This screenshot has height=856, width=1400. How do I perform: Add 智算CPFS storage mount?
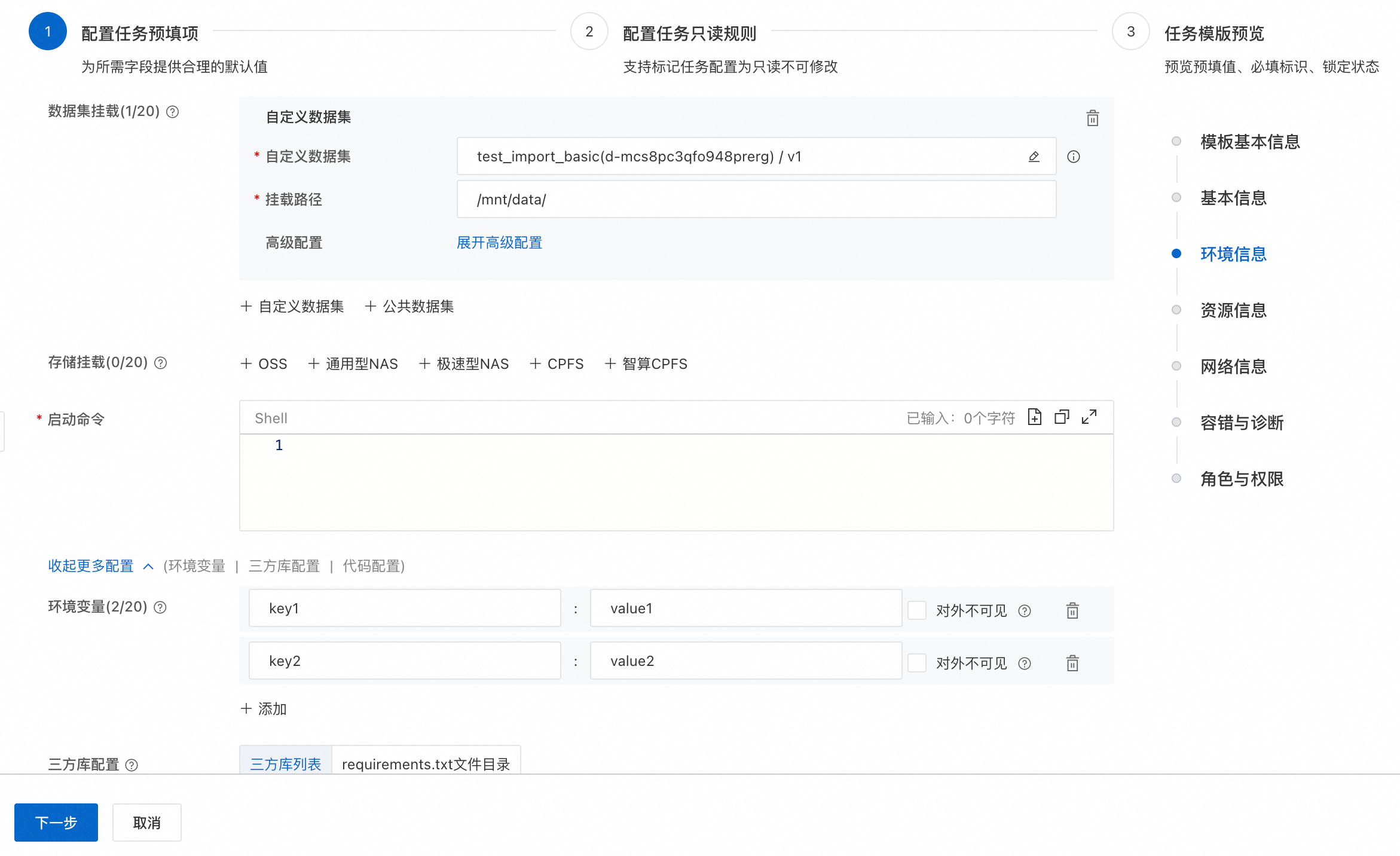[646, 363]
